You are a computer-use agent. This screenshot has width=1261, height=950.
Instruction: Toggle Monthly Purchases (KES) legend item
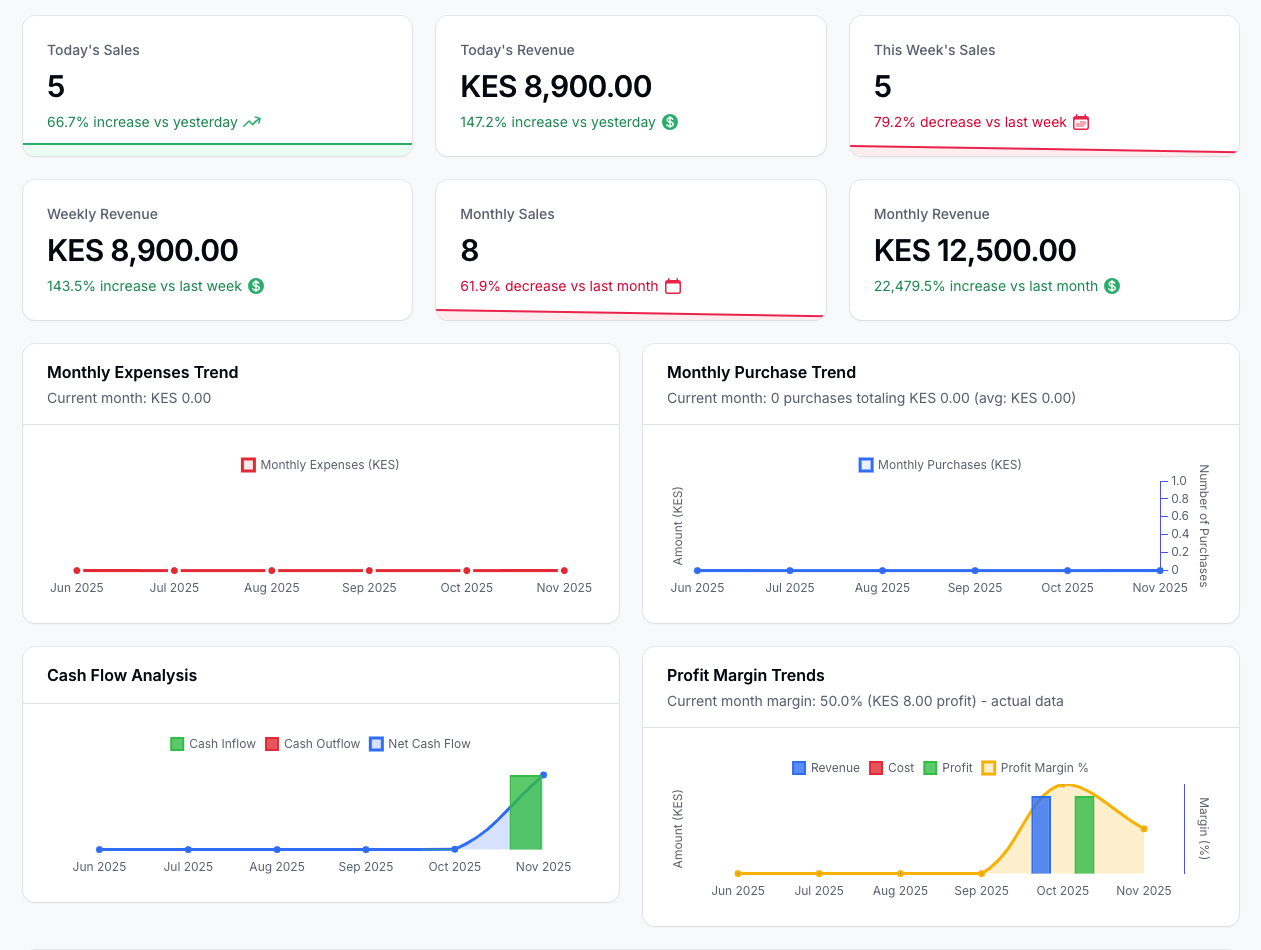tap(940, 465)
